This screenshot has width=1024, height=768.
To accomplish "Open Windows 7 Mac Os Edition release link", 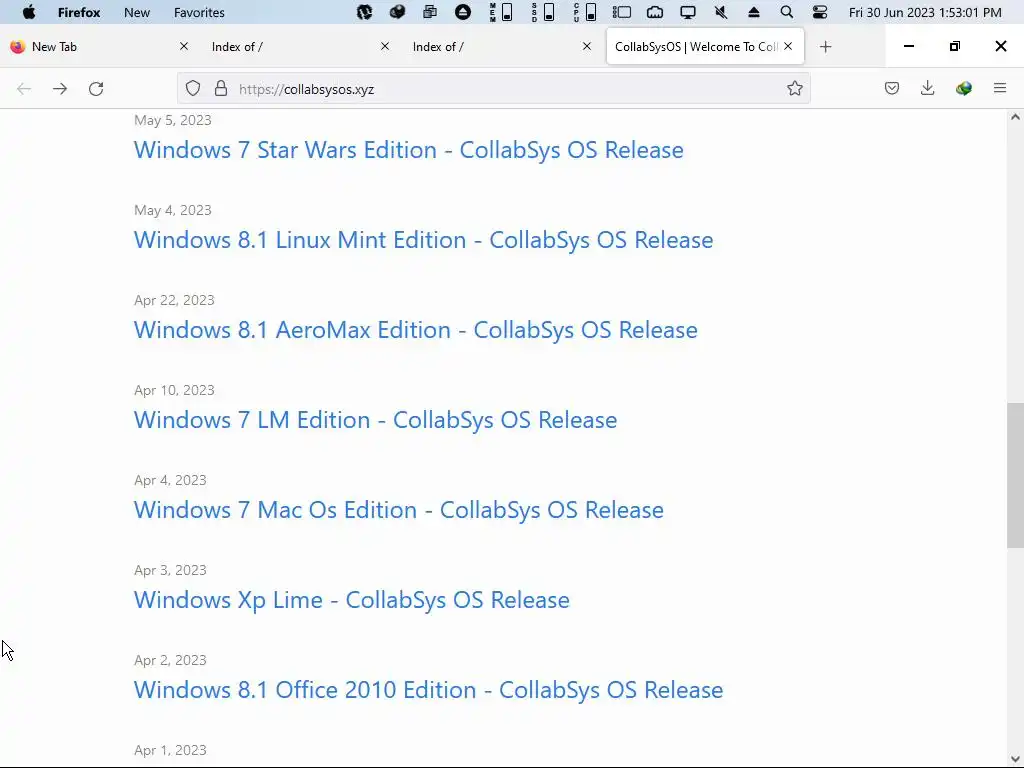I will point(398,510).
